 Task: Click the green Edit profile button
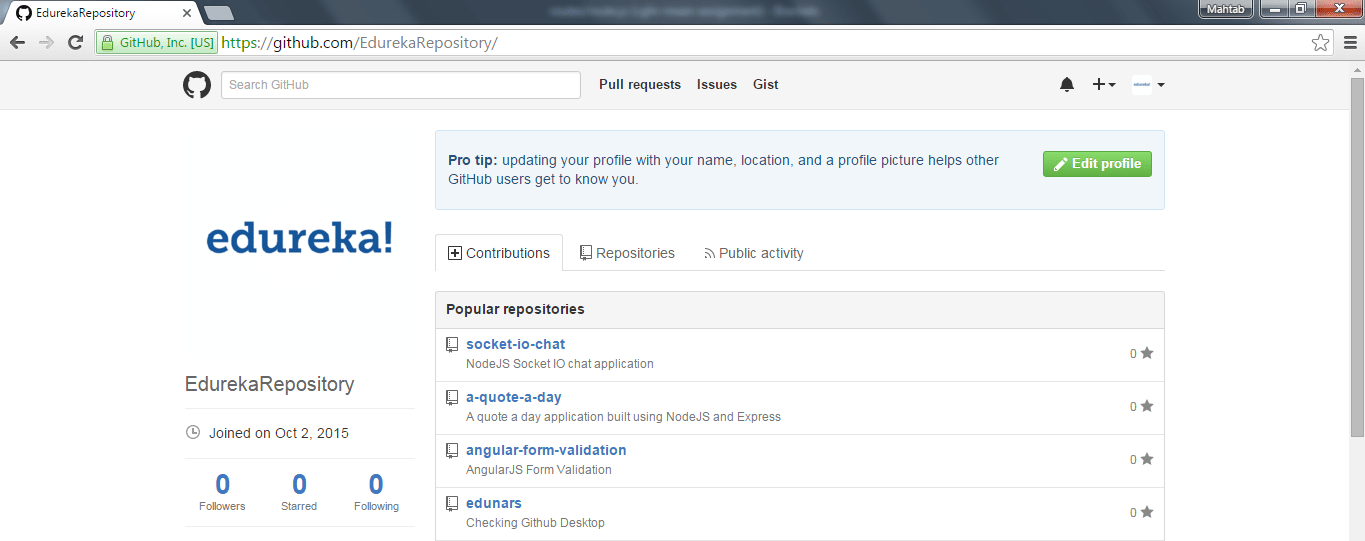(x=1097, y=164)
